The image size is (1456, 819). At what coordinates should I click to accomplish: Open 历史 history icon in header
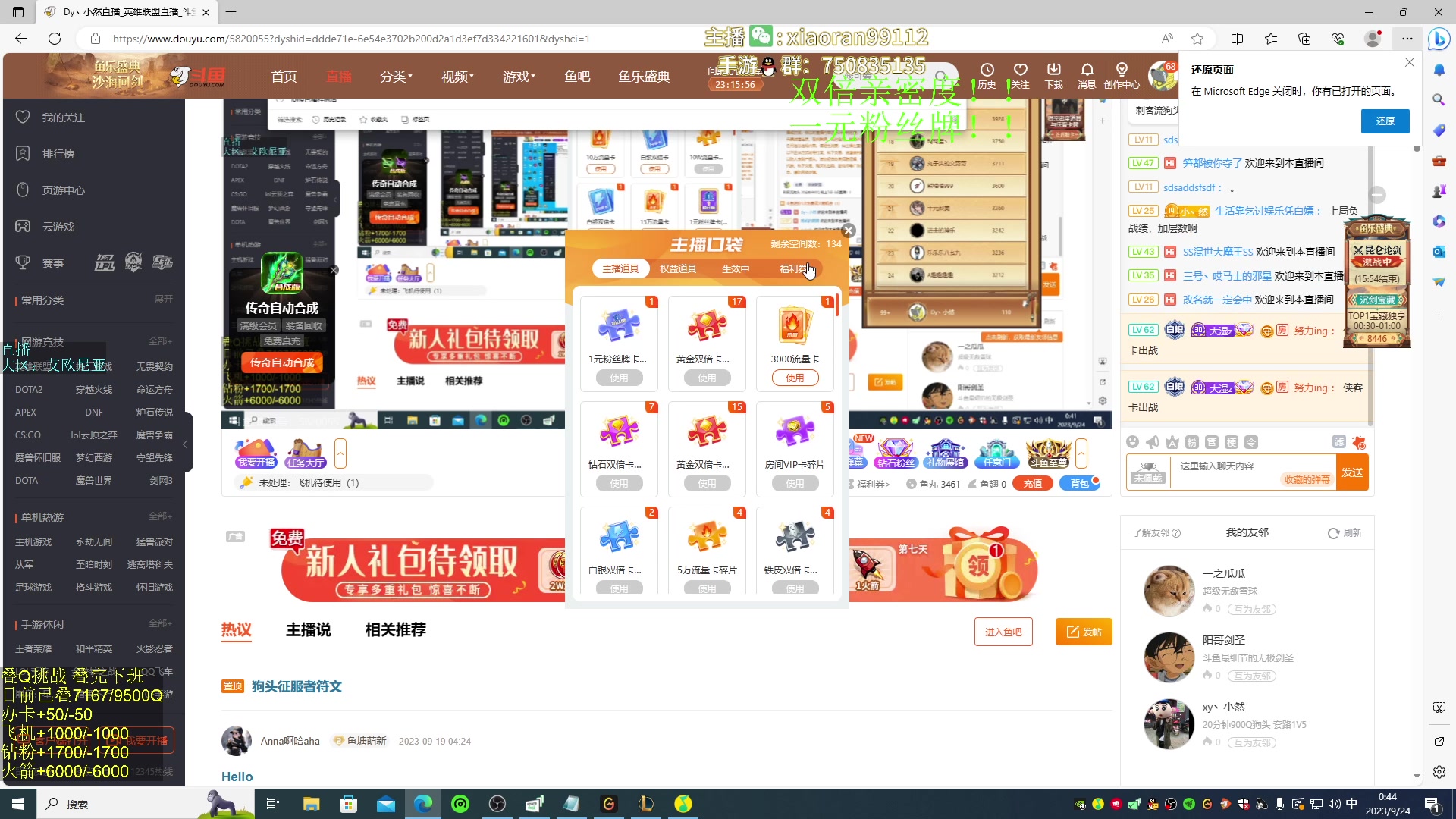(x=987, y=76)
